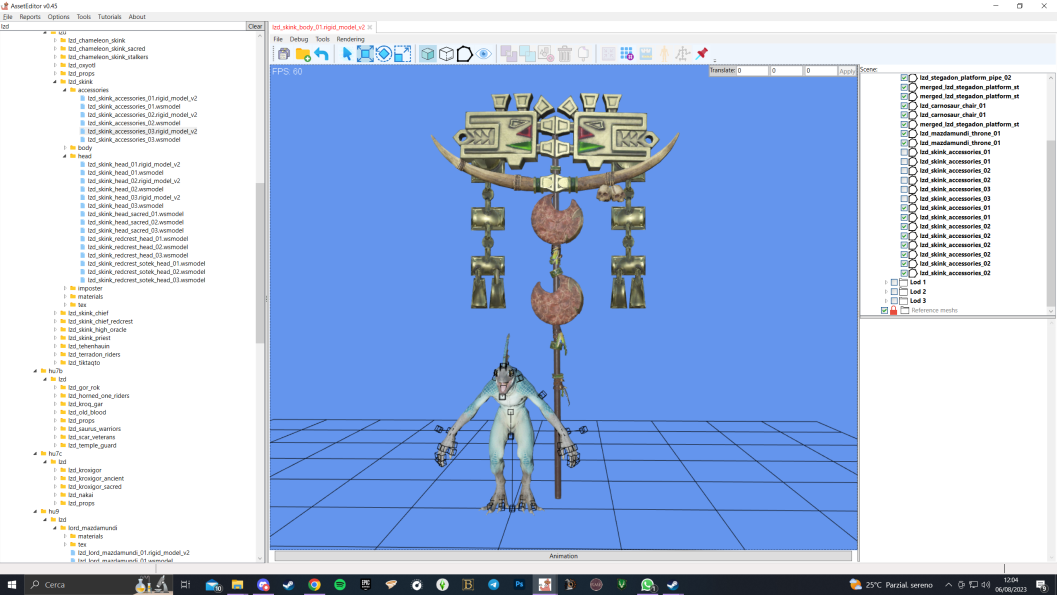Click the save icon in viewport toolbar
The width and height of the screenshot is (1057, 595).
[x=284, y=54]
